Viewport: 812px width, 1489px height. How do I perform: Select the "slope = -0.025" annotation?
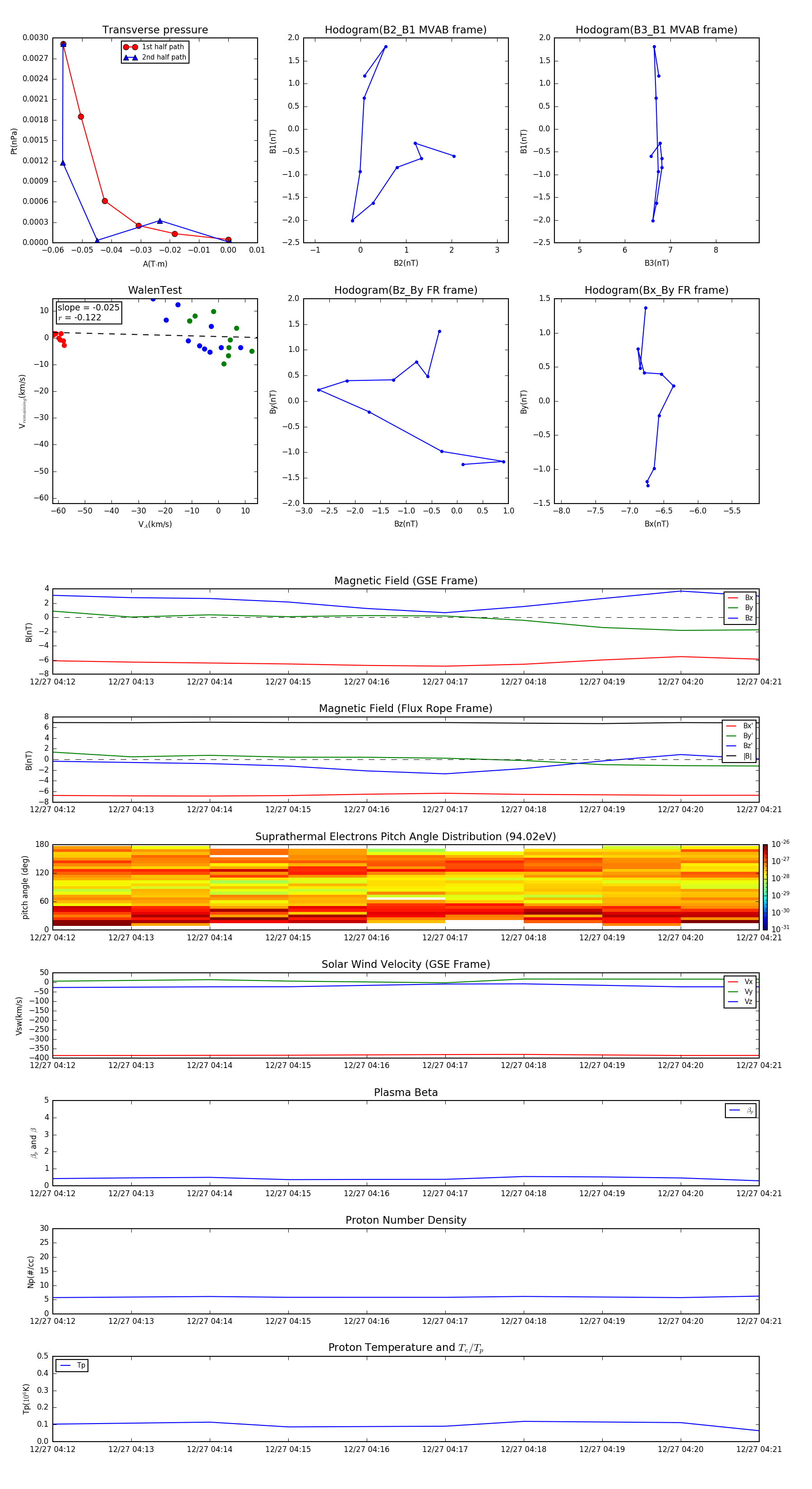pyautogui.click(x=88, y=308)
